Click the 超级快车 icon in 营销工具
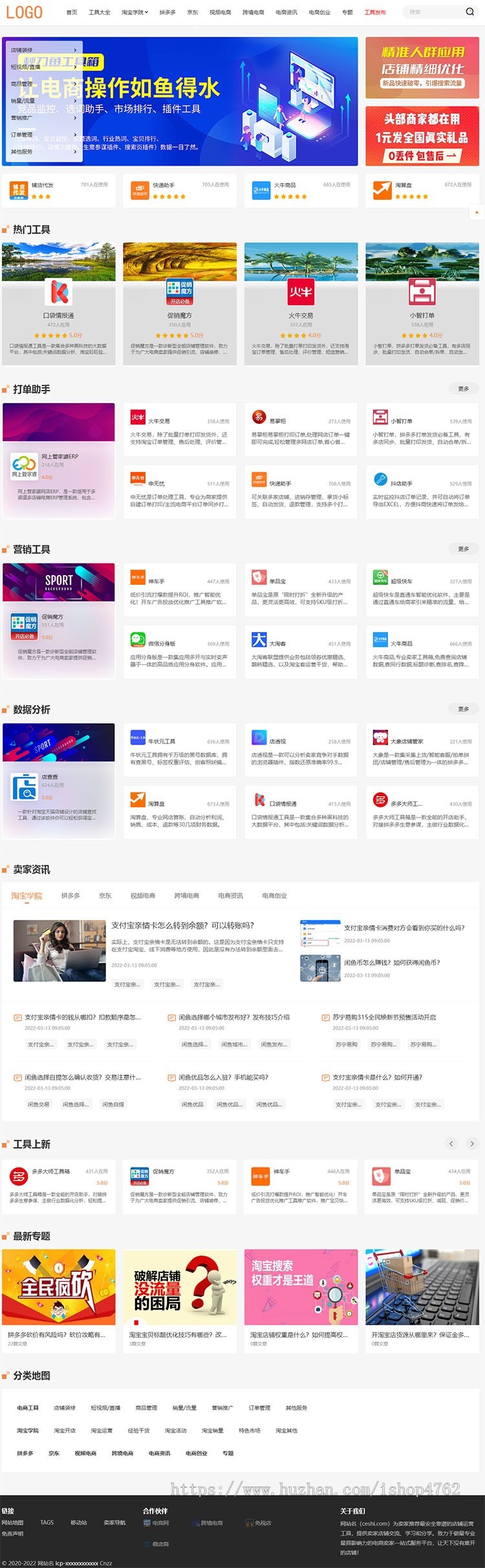The height and width of the screenshot is (1568, 485). pos(380,578)
